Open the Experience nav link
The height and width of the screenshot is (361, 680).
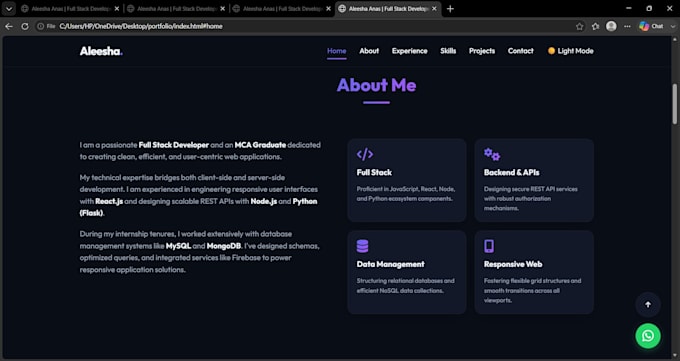point(409,51)
